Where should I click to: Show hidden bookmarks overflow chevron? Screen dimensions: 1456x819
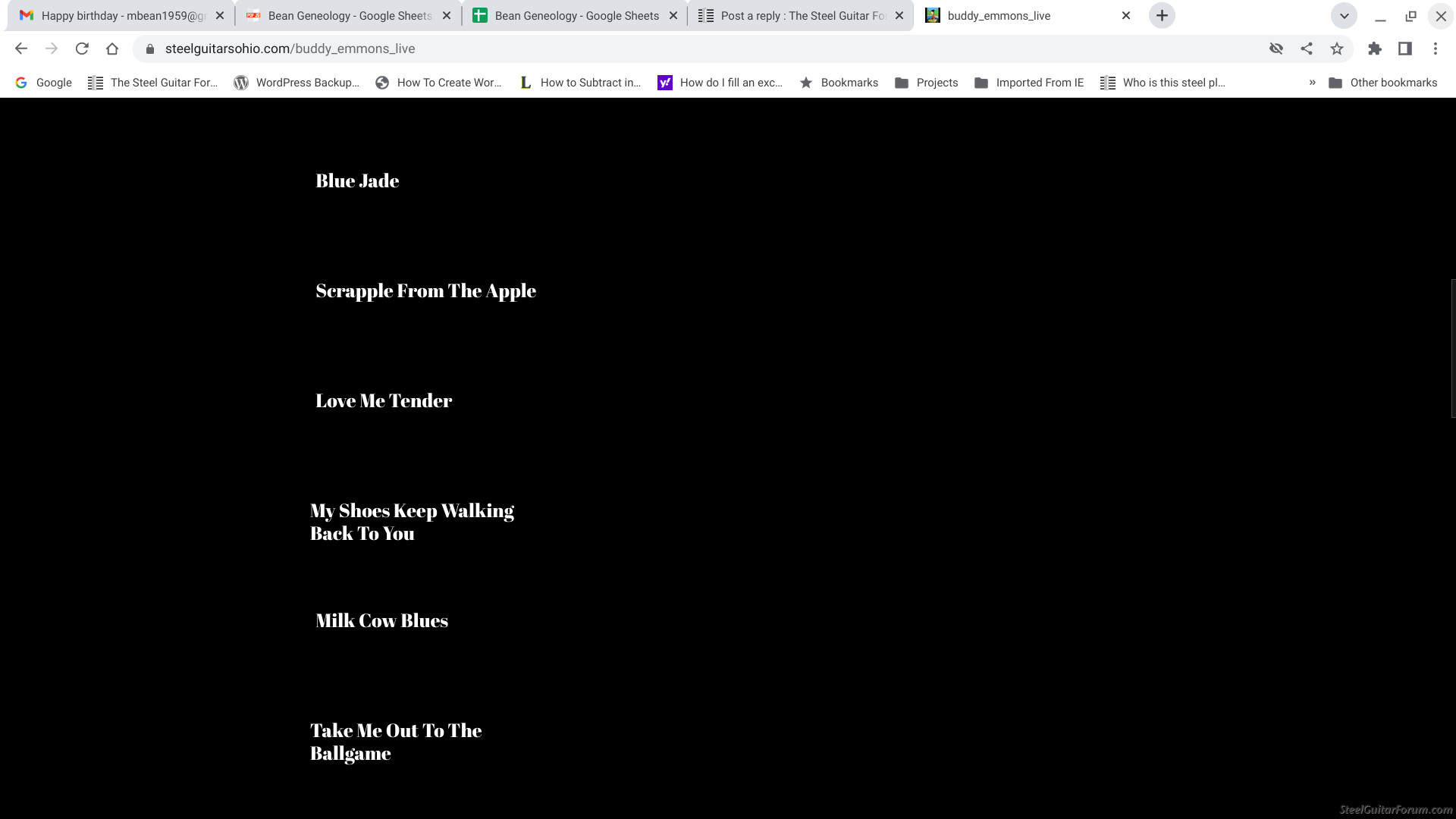click(1312, 83)
